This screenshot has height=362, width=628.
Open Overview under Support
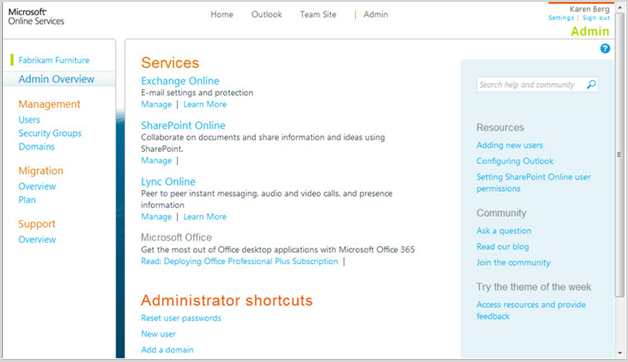click(x=37, y=239)
